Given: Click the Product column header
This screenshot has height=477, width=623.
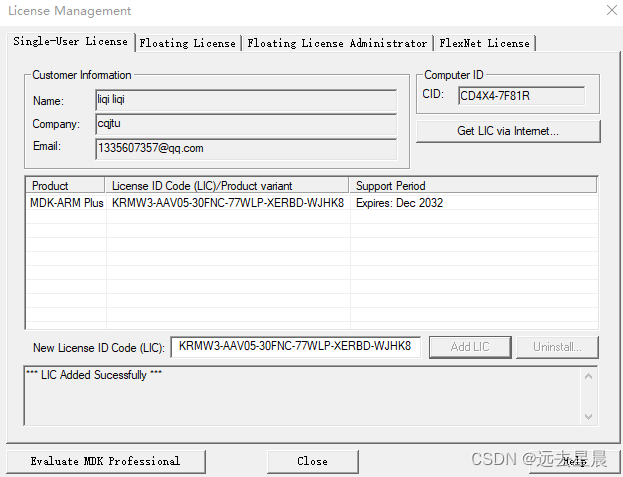Looking at the screenshot, I should (65, 185).
